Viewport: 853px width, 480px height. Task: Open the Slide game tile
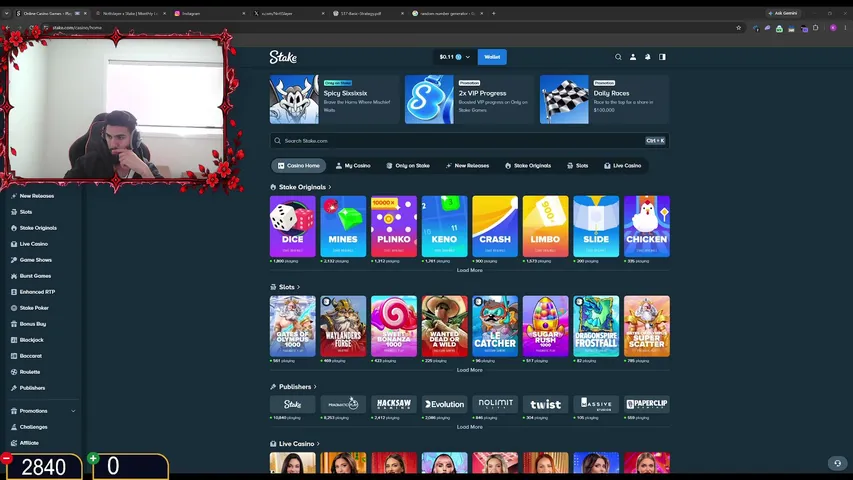(596, 226)
